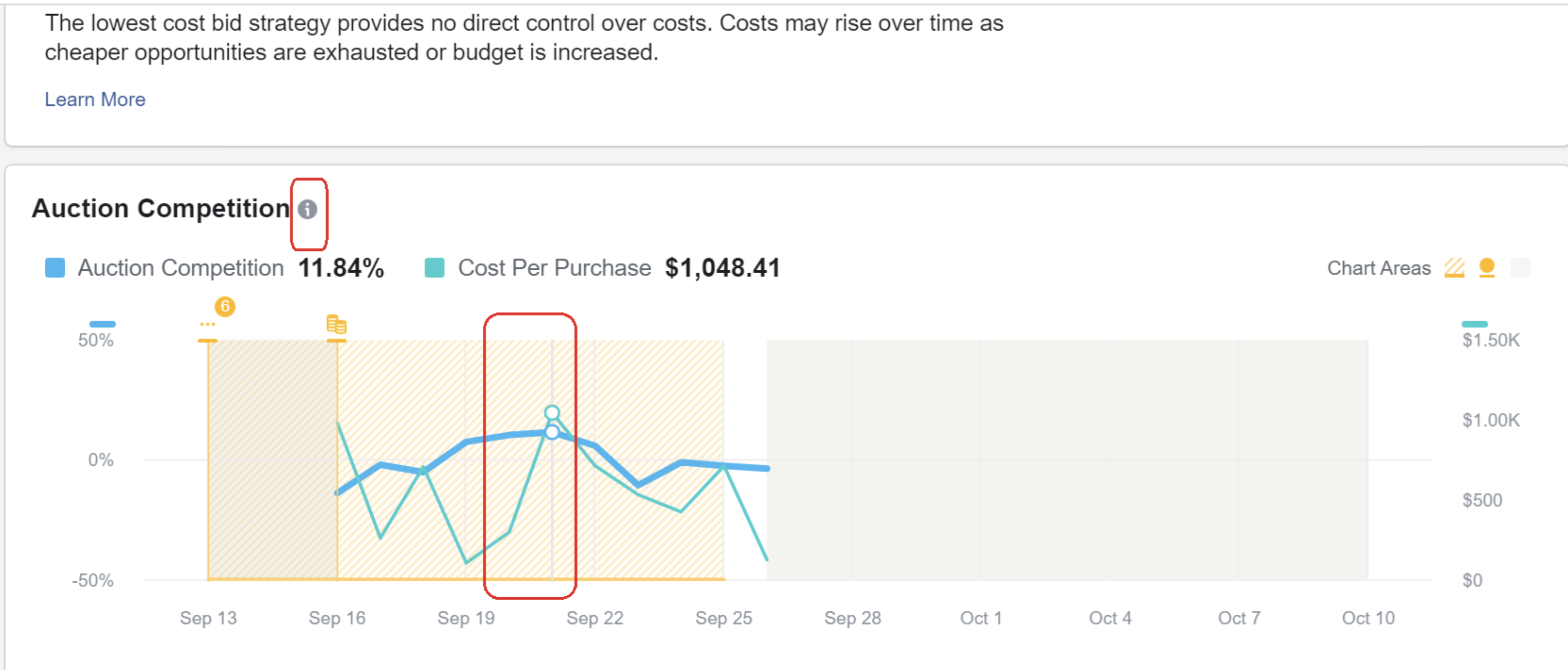Click the $500 right-axis label
Image resolution: width=1568 pixels, height=670 pixels.
tap(1482, 500)
